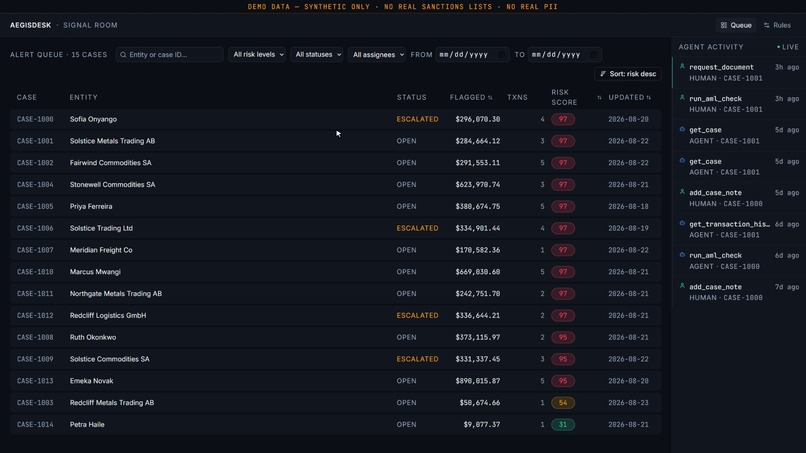Click the 31 risk score badge

[563, 425]
